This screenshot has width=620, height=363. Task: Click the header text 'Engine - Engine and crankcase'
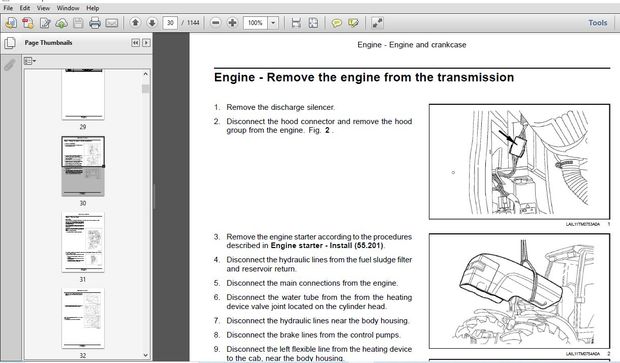point(412,45)
